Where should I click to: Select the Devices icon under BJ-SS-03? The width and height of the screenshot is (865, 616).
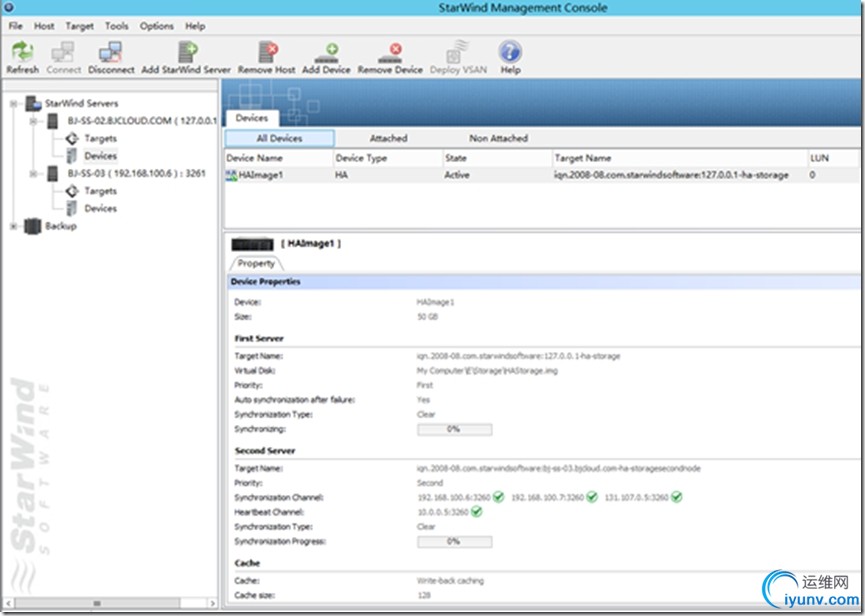[72, 208]
